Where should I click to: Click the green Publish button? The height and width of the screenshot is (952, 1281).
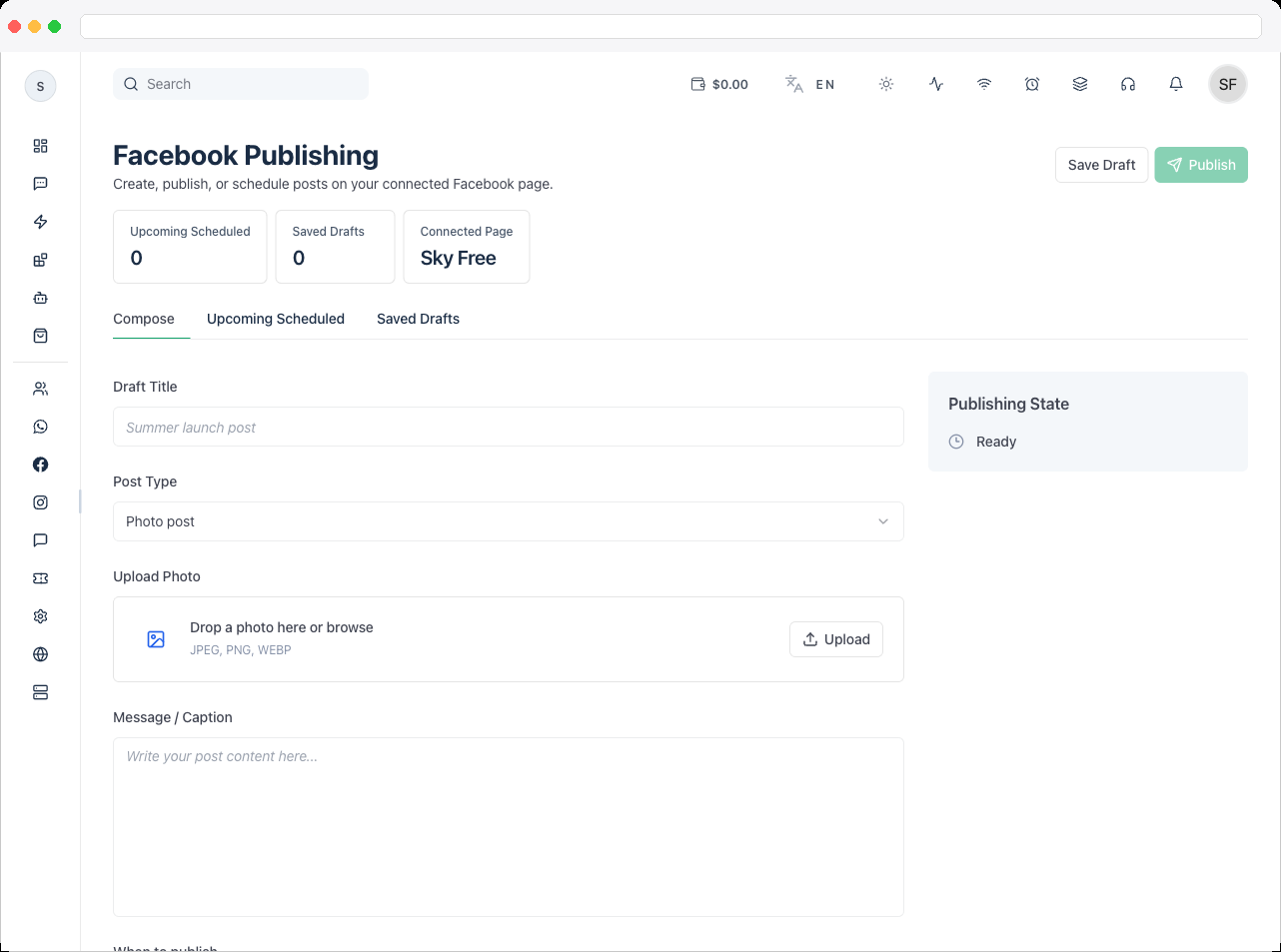(x=1201, y=165)
